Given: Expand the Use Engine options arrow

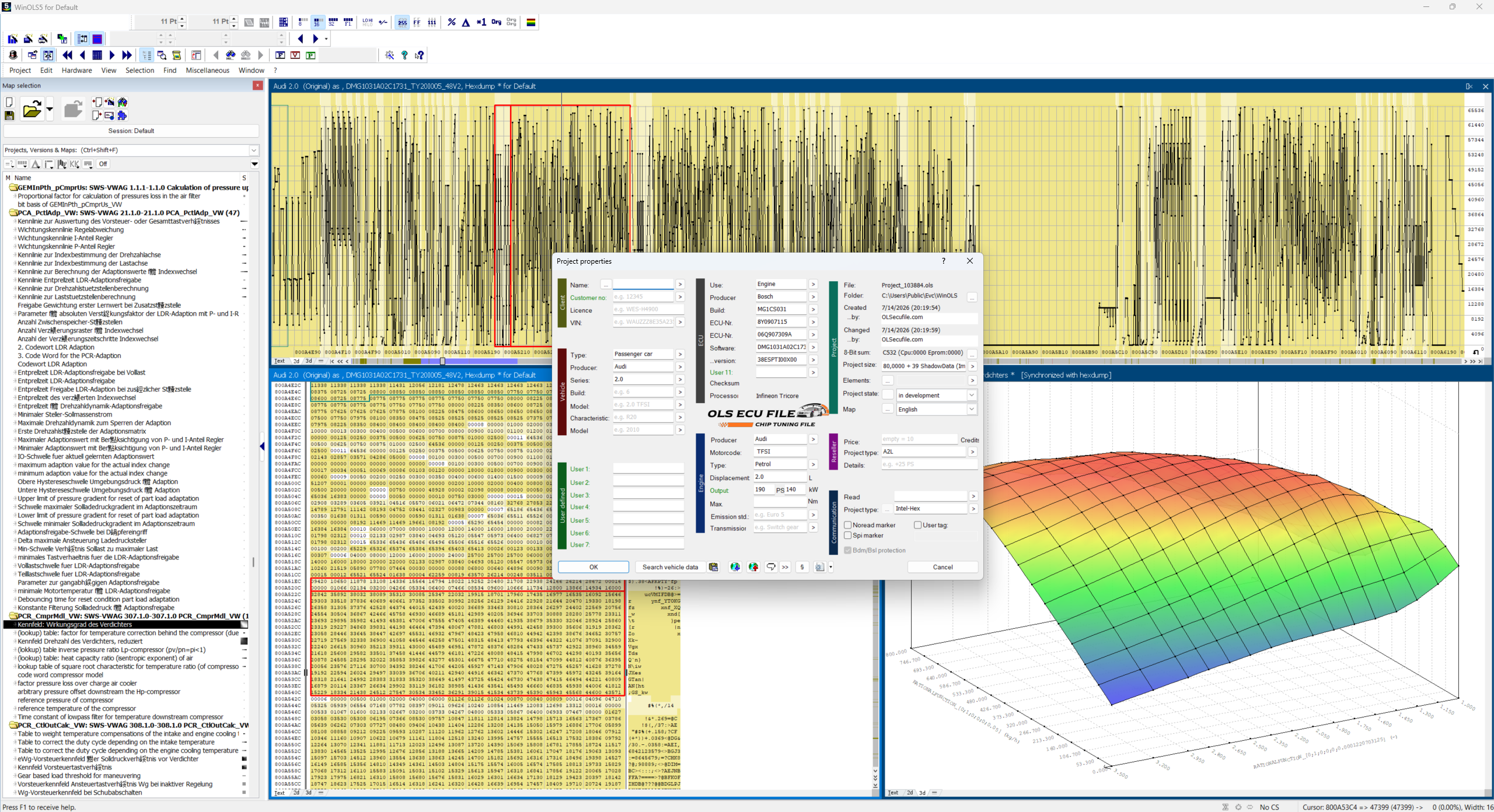Looking at the screenshot, I should [x=813, y=285].
